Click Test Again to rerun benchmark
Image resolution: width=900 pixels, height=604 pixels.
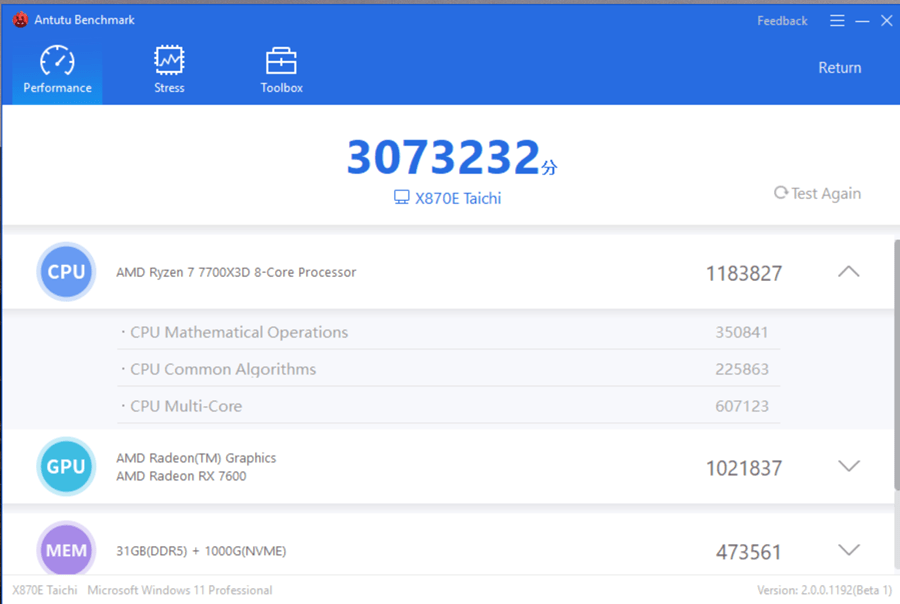817,193
